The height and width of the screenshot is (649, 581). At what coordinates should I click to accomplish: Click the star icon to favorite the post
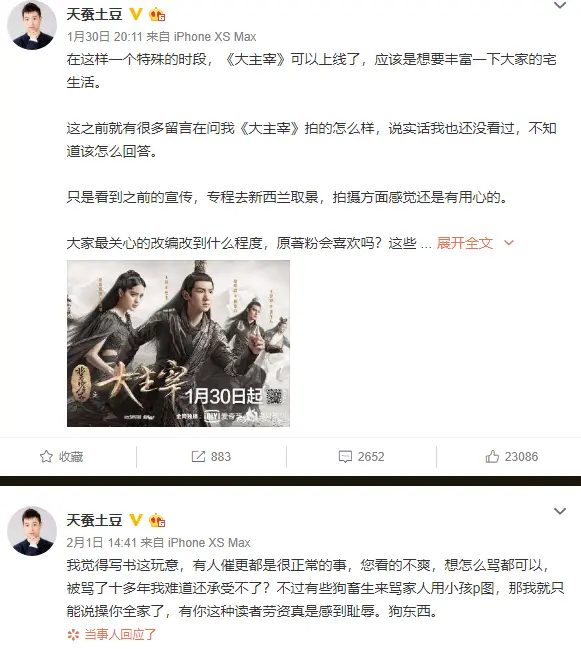[46, 457]
